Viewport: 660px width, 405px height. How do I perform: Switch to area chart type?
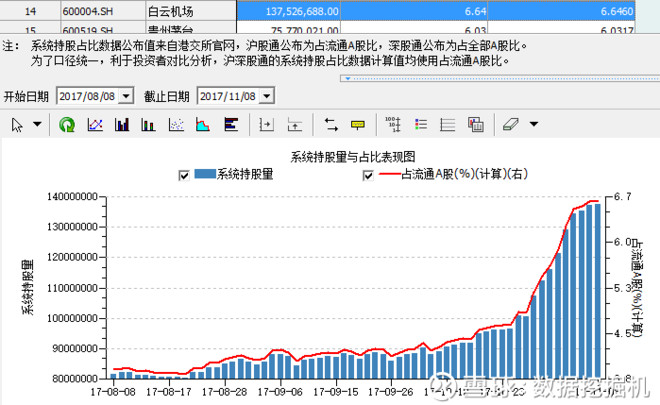(203, 125)
